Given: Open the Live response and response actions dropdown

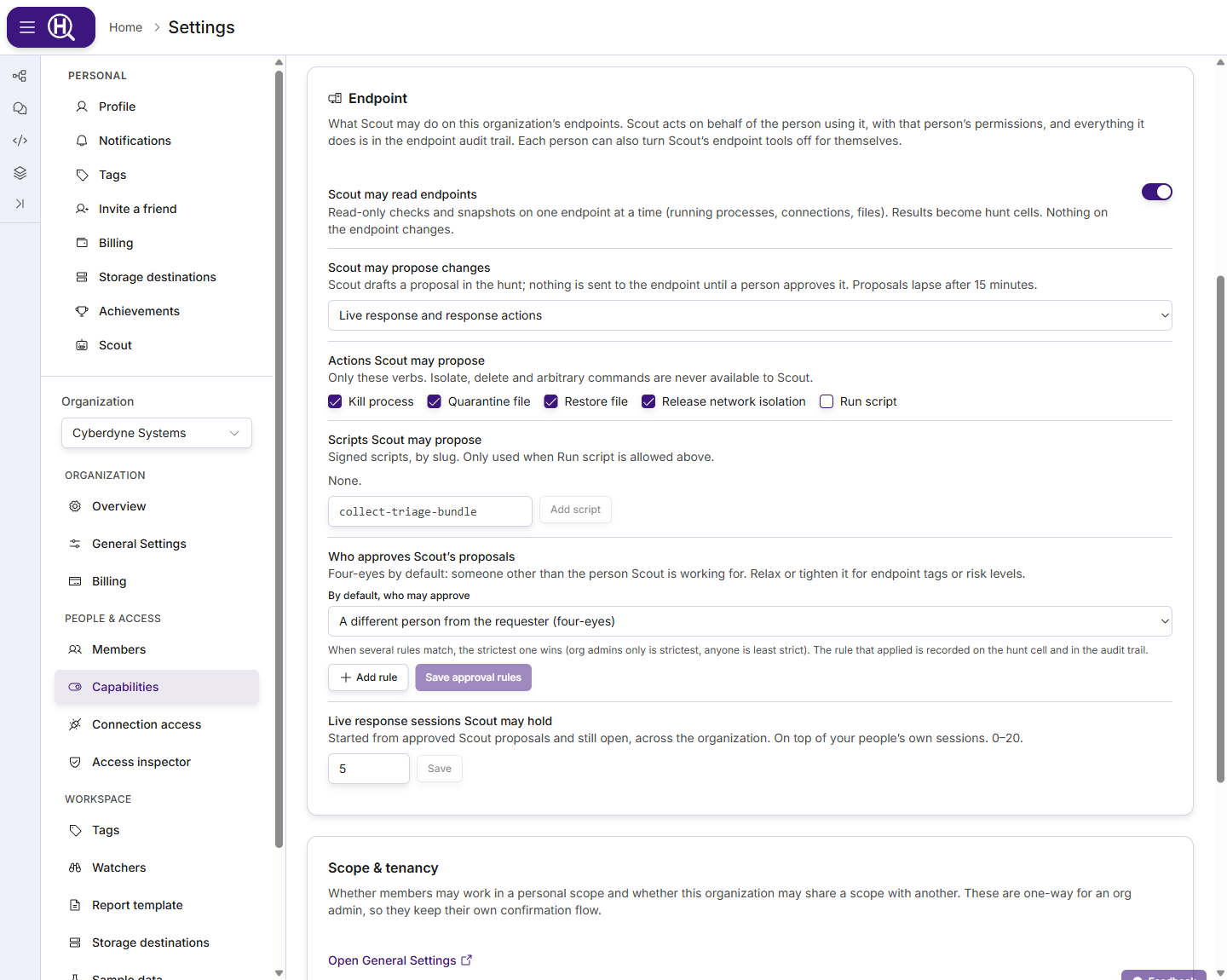Looking at the screenshot, I should (x=750, y=315).
